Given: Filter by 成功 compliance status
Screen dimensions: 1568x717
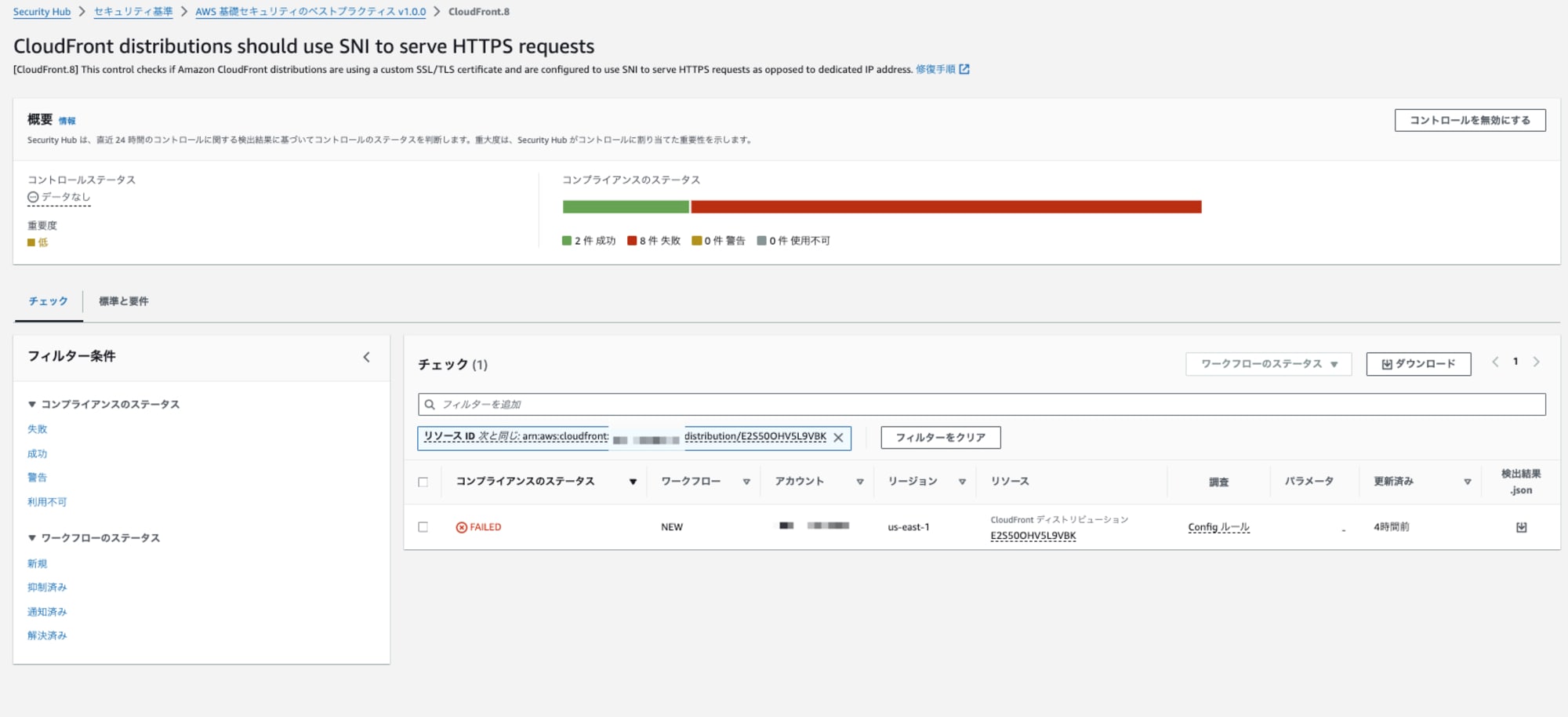Looking at the screenshot, I should 38,453.
